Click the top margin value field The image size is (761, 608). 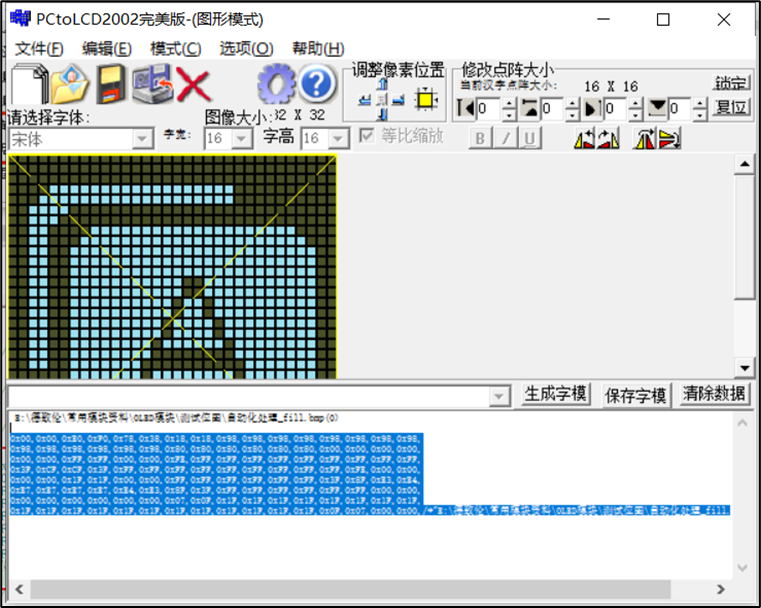click(x=552, y=108)
